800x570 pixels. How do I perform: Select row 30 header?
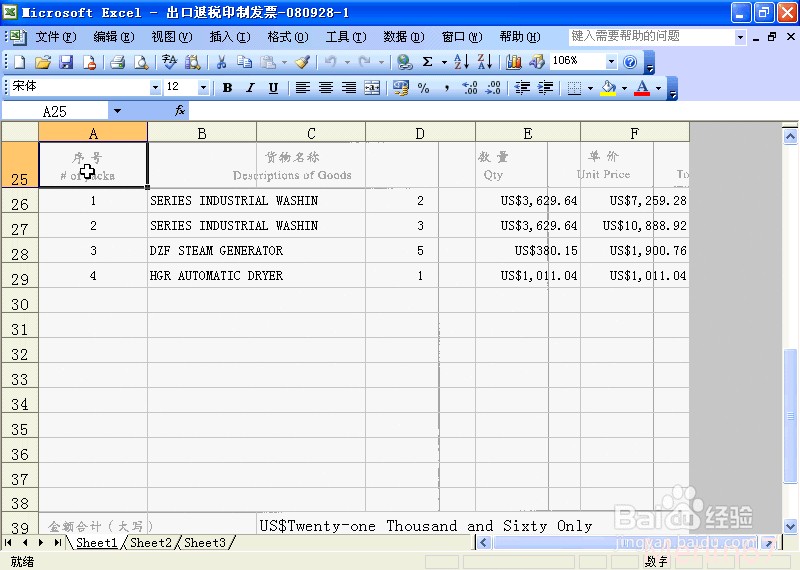(20, 301)
